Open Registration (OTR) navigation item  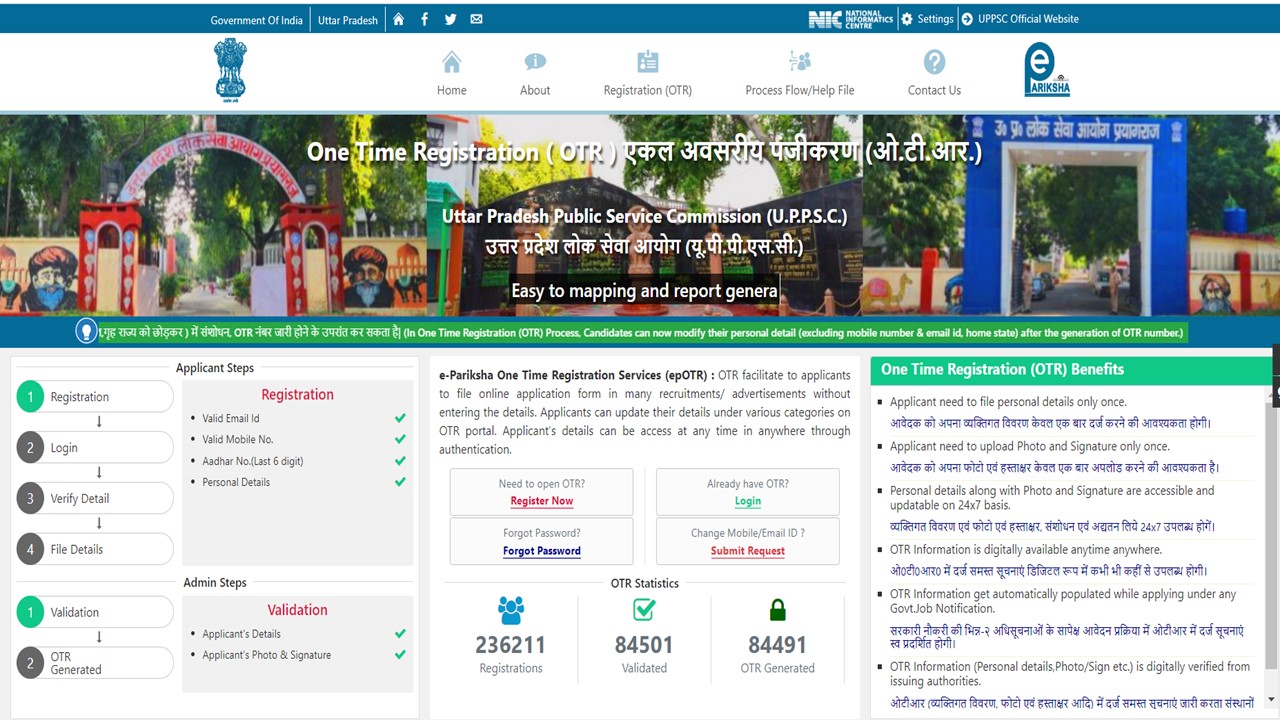648,75
